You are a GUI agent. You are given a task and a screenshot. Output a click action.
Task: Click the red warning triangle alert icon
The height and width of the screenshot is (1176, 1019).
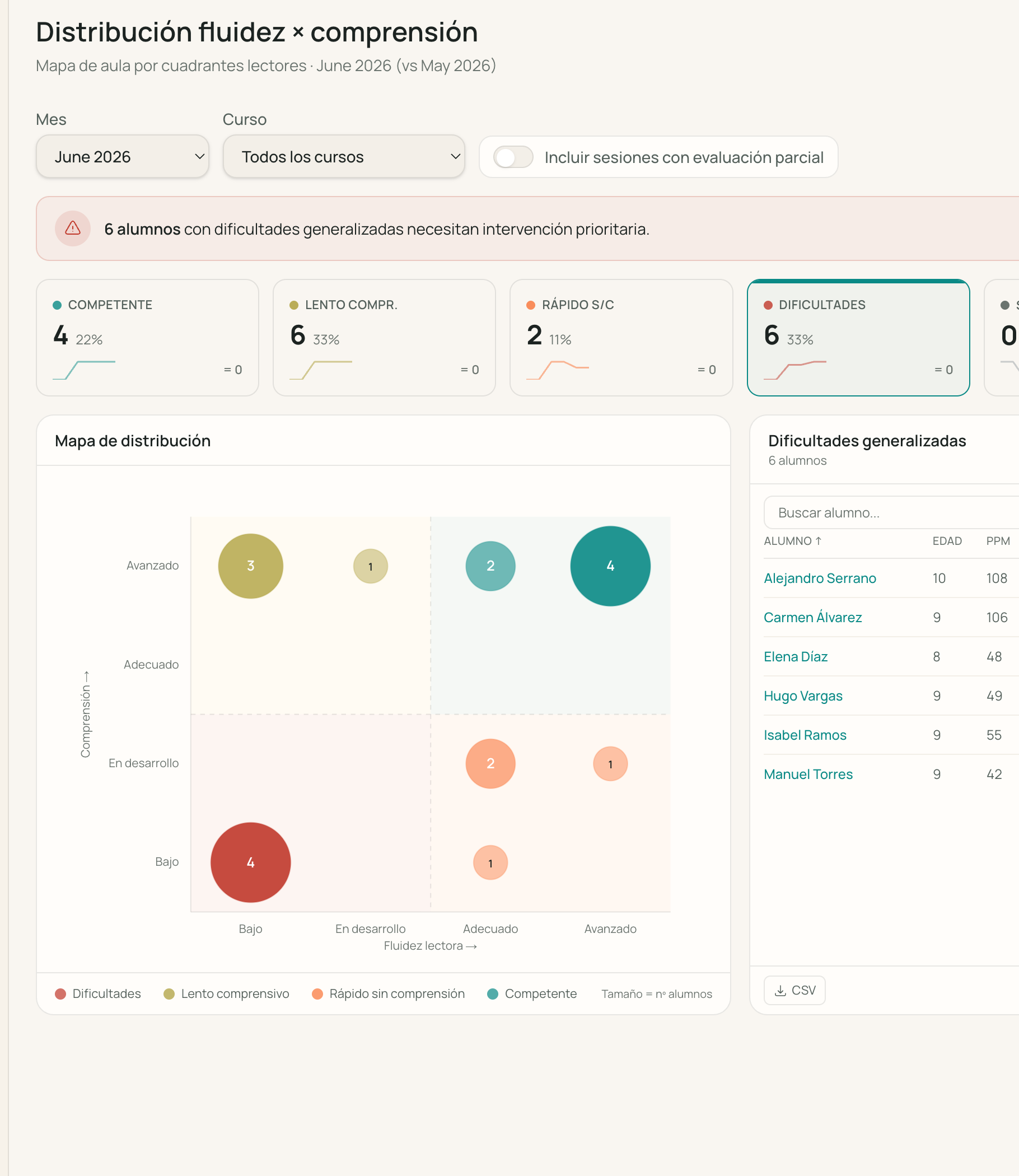click(73, 228)
